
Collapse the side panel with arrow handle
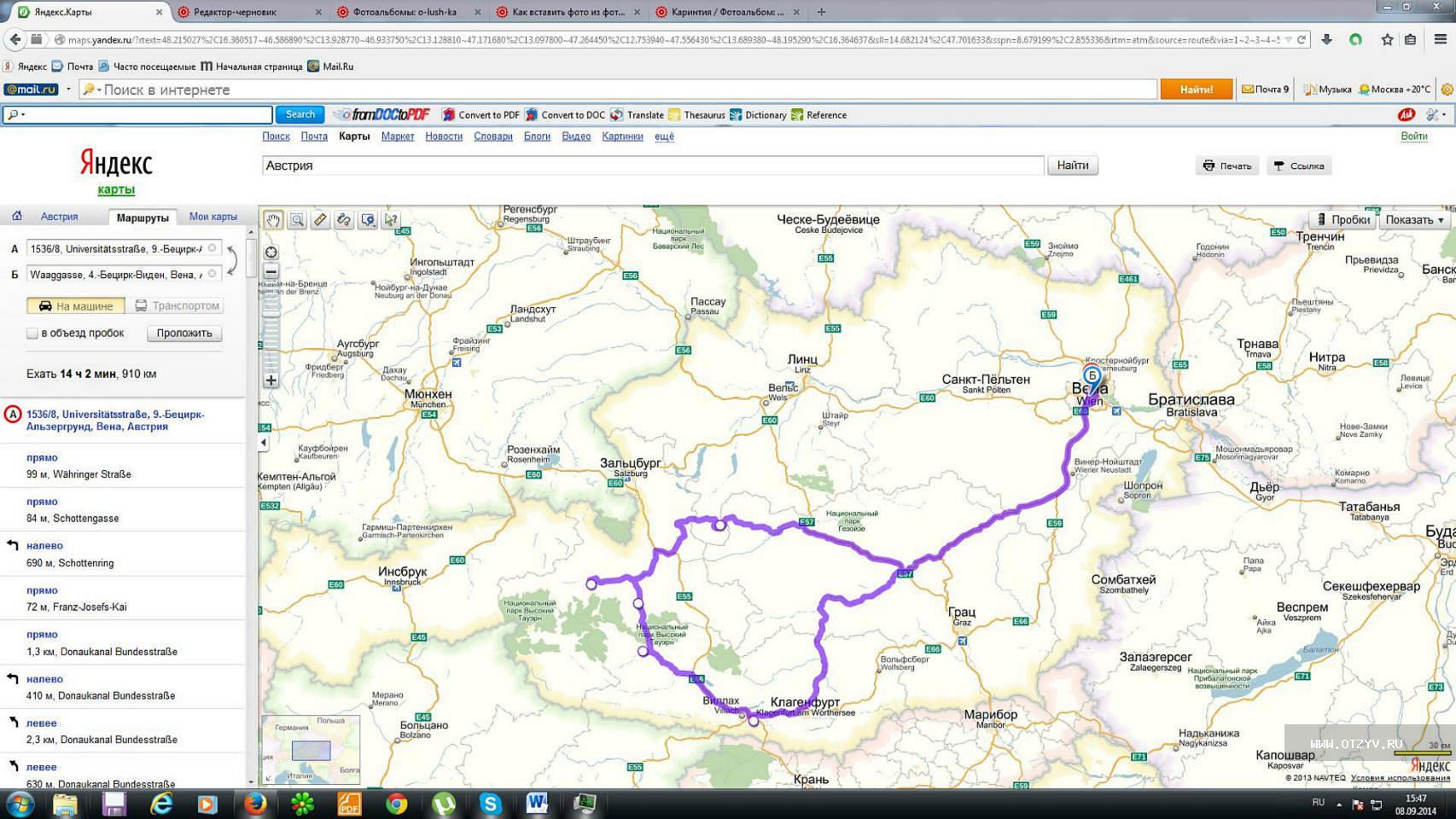pyautogui.click(x=263, y=443)
